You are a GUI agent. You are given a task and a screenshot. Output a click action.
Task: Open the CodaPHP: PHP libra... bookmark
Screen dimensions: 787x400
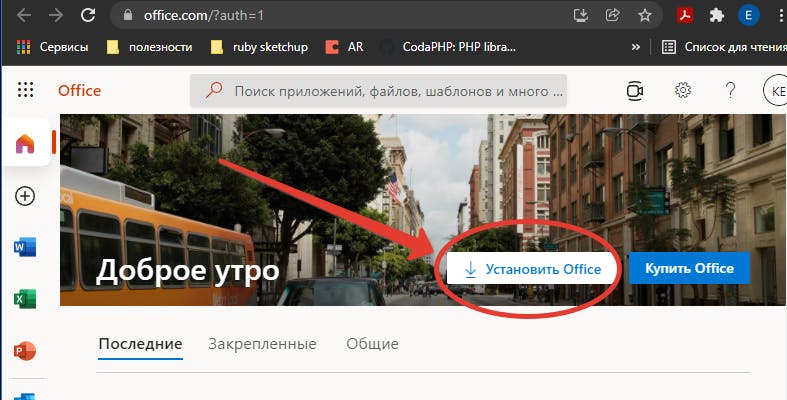click(x=448, y=47)
